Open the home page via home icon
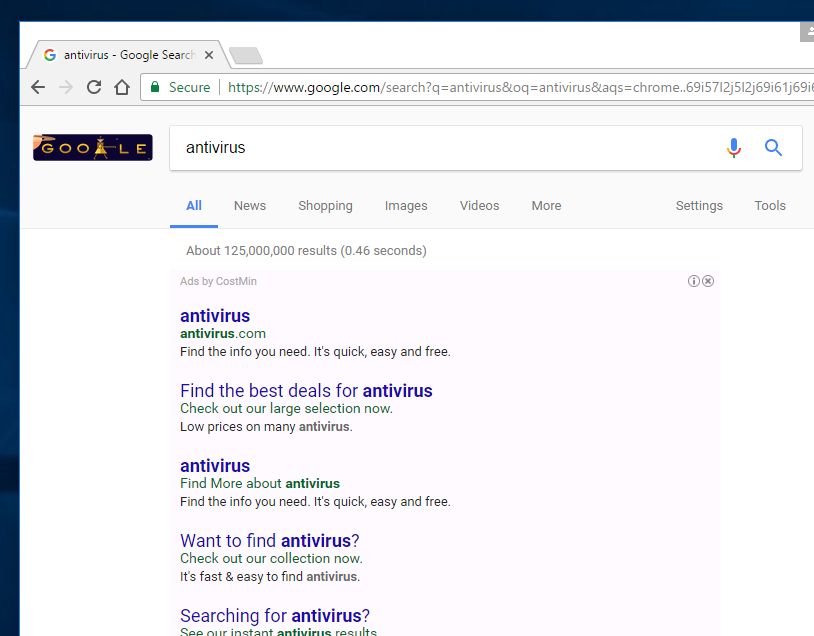The image size is (814, 636). (x=121, y=87)
